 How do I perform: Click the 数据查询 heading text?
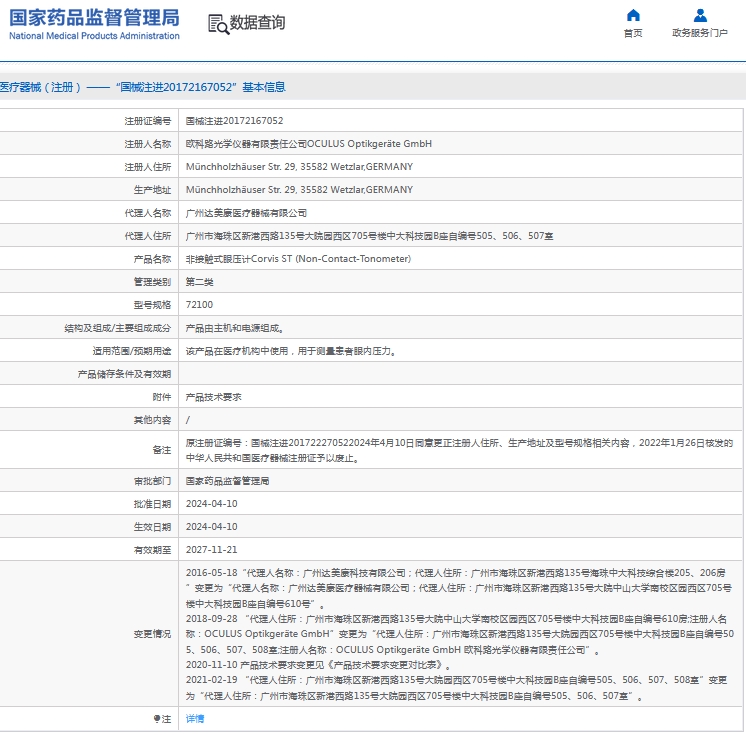pyautogui.click(x=257, y=22)
